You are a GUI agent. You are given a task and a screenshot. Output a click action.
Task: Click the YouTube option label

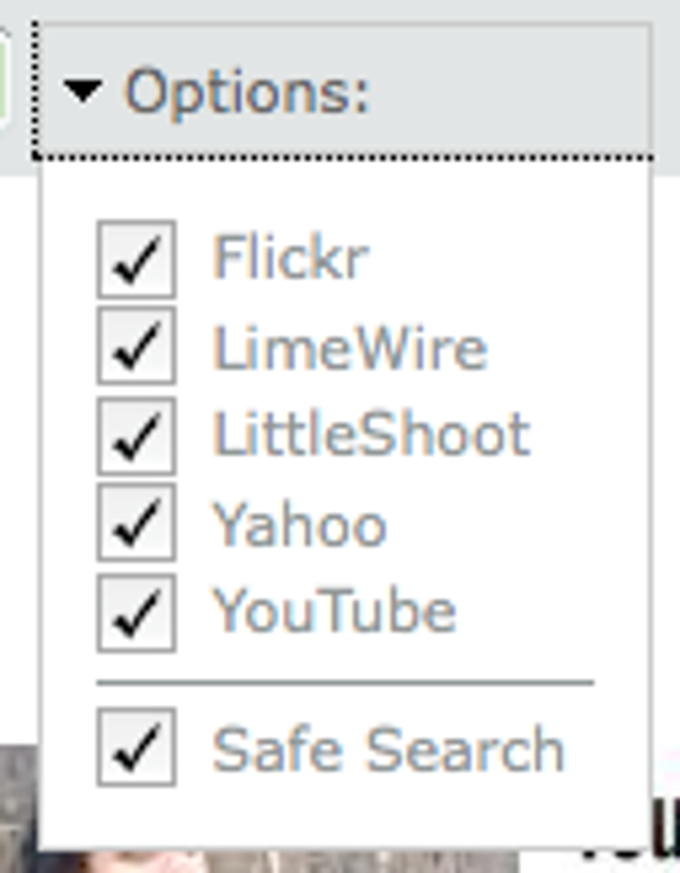(335, 611)
